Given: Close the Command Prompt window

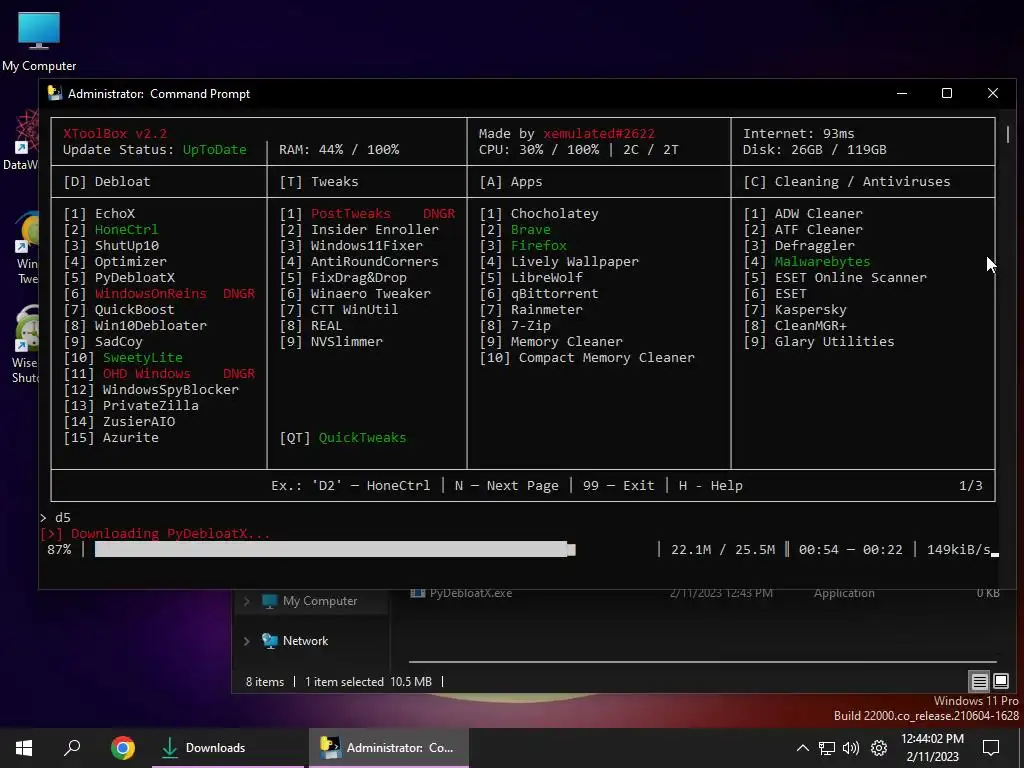Looking at the screenshot, I should coord(993,93).
